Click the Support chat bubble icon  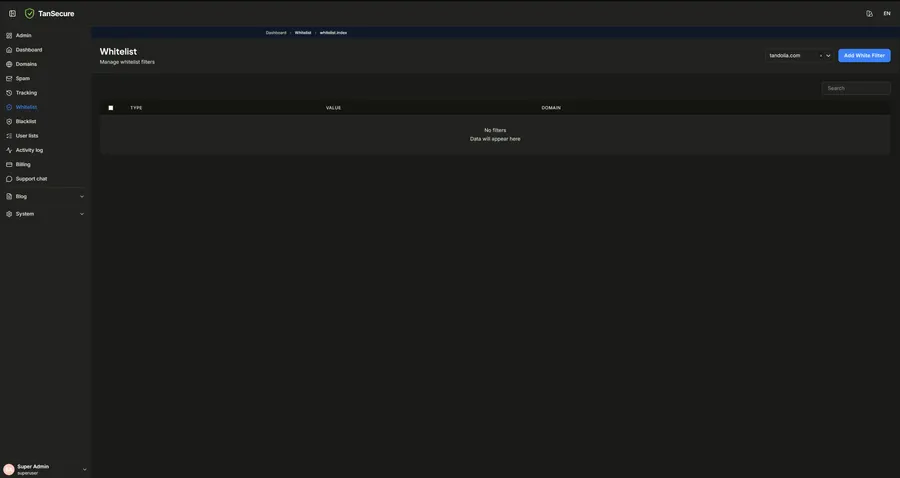9,179
